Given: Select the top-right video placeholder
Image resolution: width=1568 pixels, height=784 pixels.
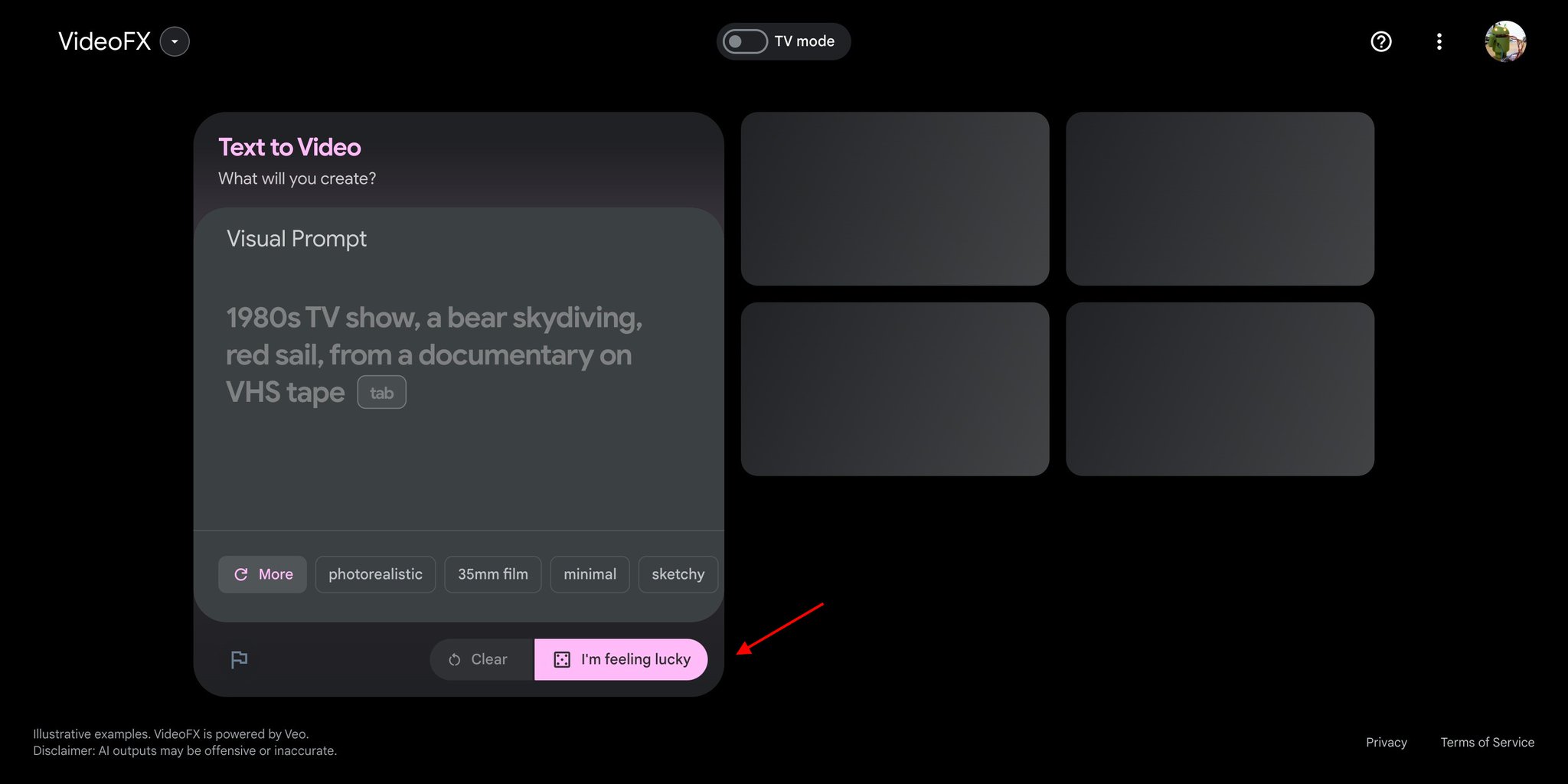Looking at the screenshot, I should (1220, 199).
